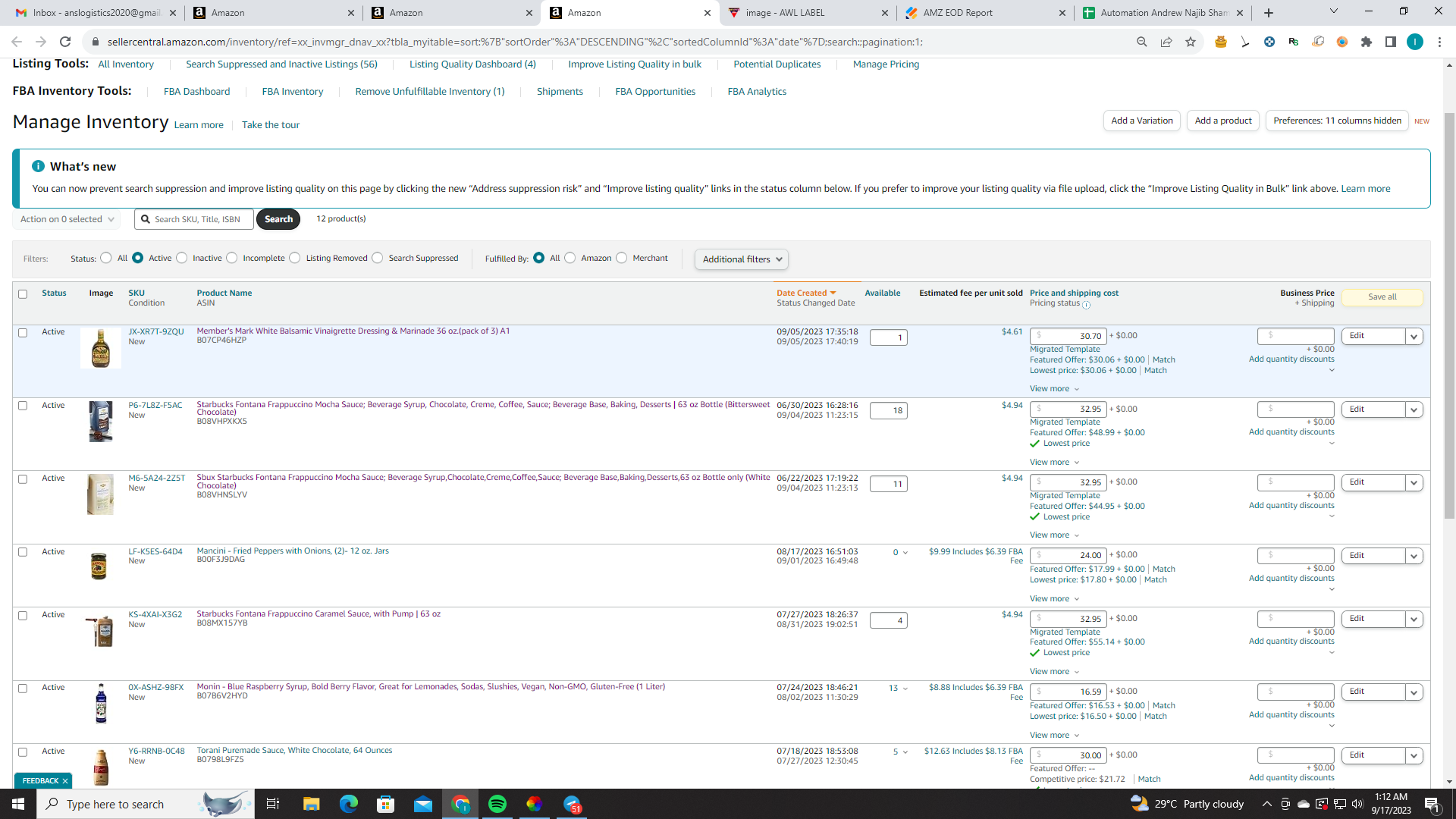Open the Action on 0 selected dropdown
This screenshot has width=1456, height=819.
[67, 219]
